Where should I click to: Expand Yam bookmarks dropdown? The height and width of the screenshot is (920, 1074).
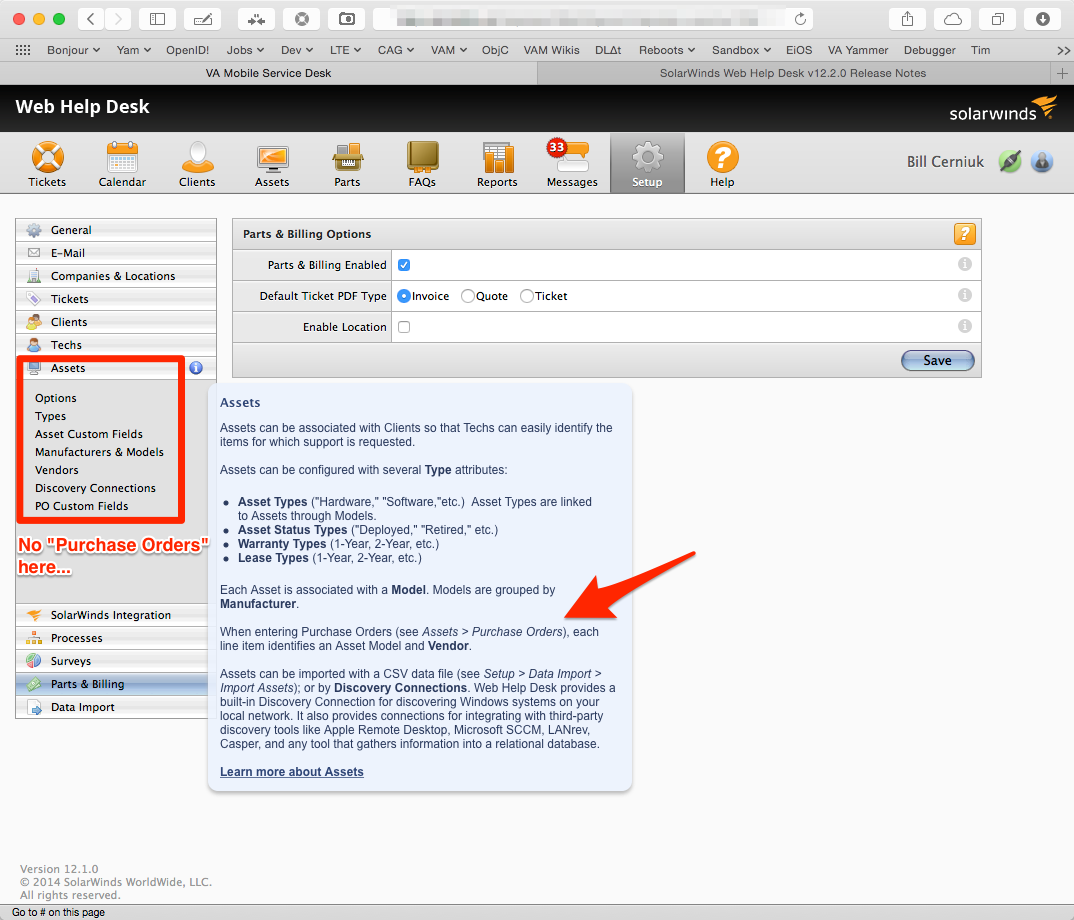click(x=134, y=50)
